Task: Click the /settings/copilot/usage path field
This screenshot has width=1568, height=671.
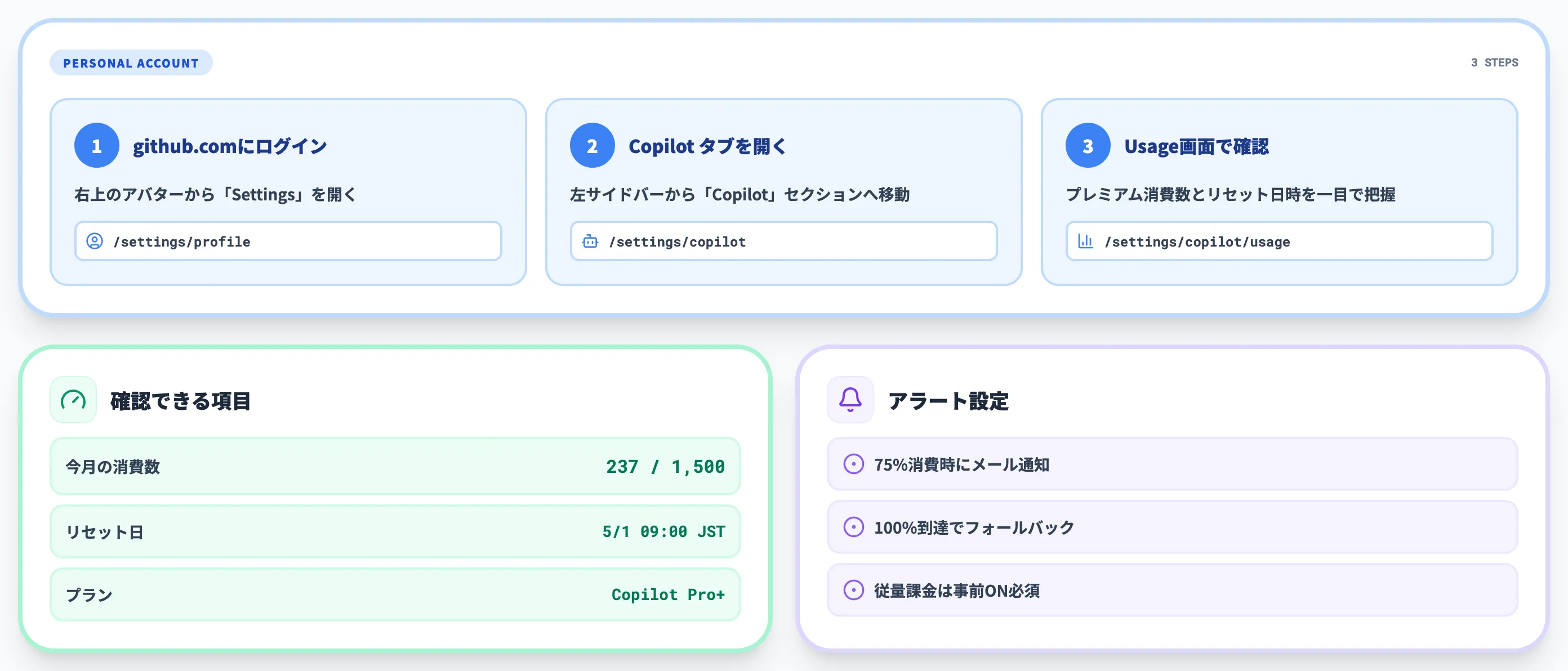Action: 1279,241
